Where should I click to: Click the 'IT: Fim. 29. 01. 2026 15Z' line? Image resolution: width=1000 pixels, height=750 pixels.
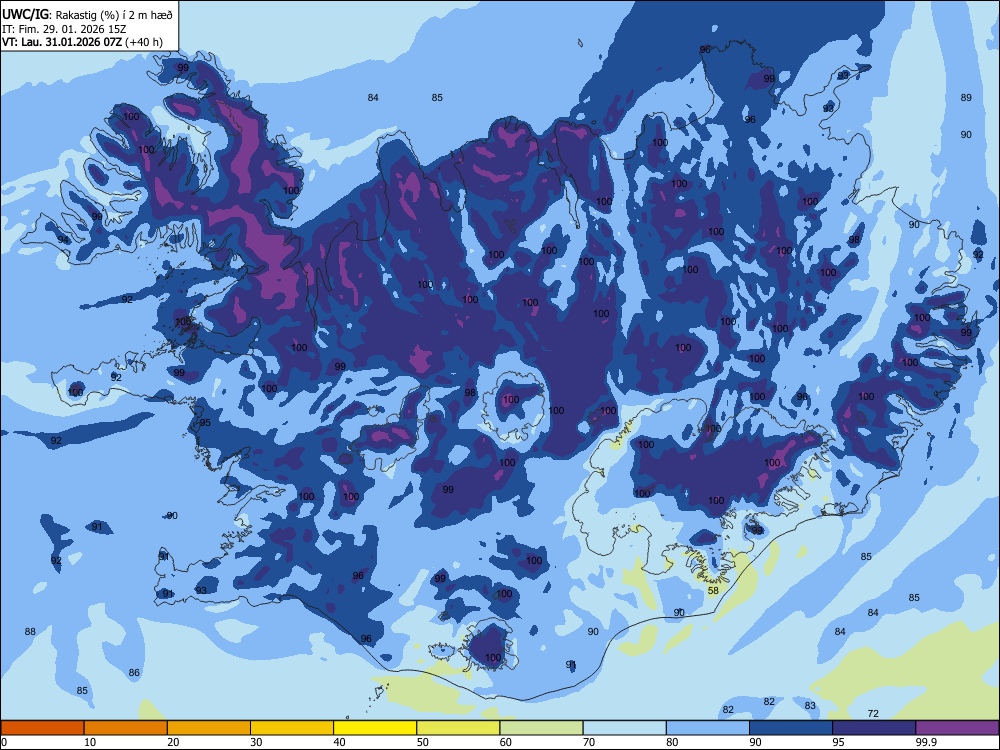[x=63, y=29]
